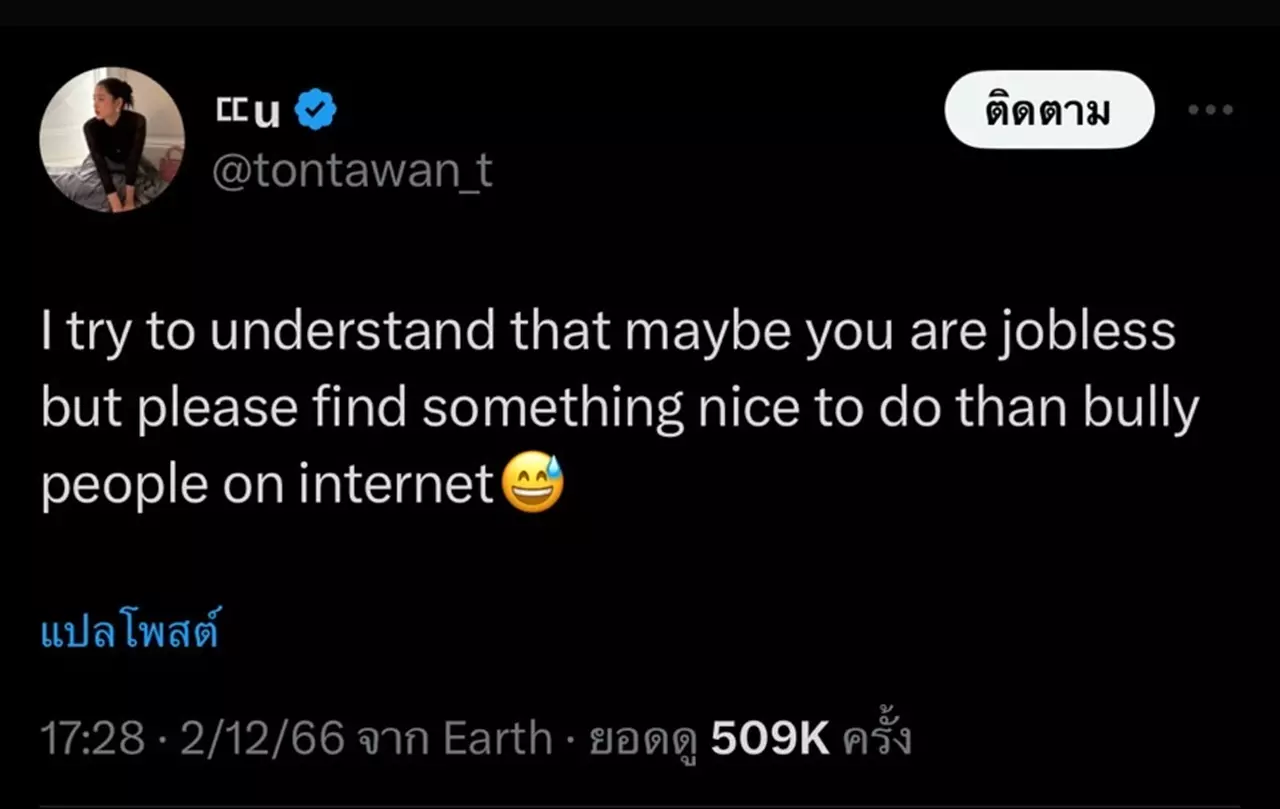Click the 'people on internet' text line
The height and width of the screenshot is (809, 1280).
point(268,485)
